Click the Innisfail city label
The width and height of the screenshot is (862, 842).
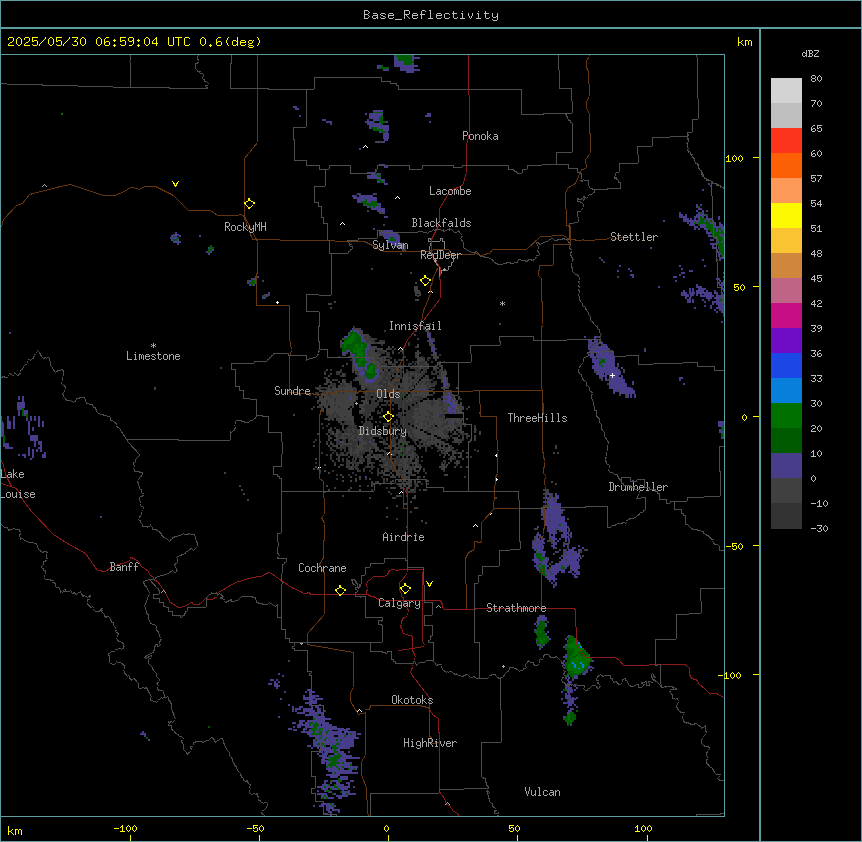pyautogui.click(x=415, y=326)
